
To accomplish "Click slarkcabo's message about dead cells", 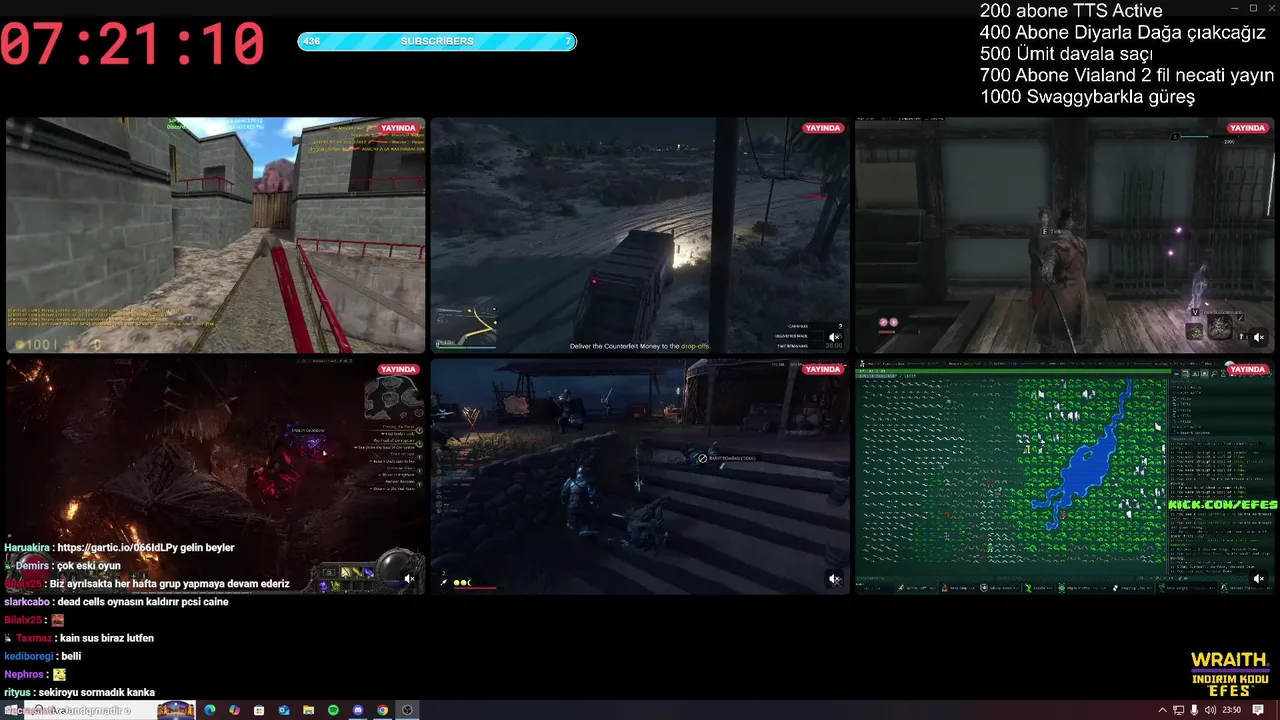I will pos(143,602).
